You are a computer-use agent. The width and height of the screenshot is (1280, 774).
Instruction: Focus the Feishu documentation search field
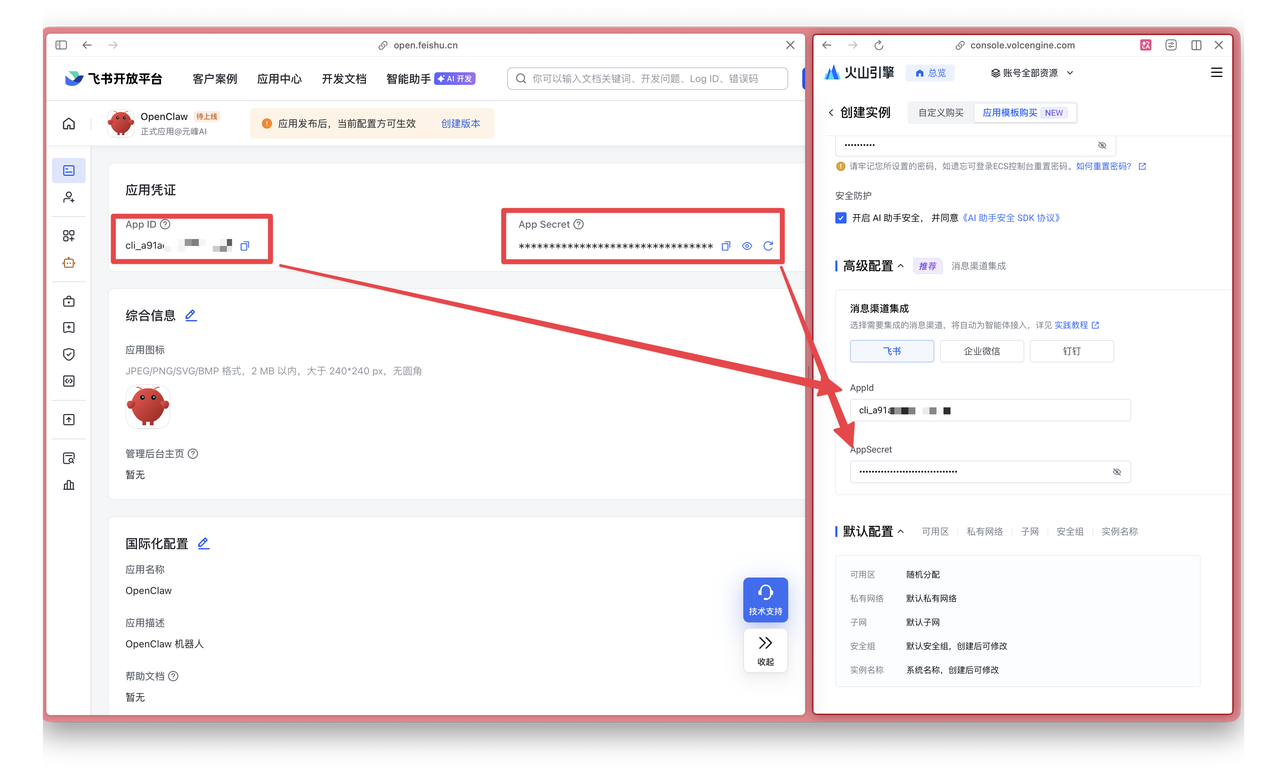point(647,78)
